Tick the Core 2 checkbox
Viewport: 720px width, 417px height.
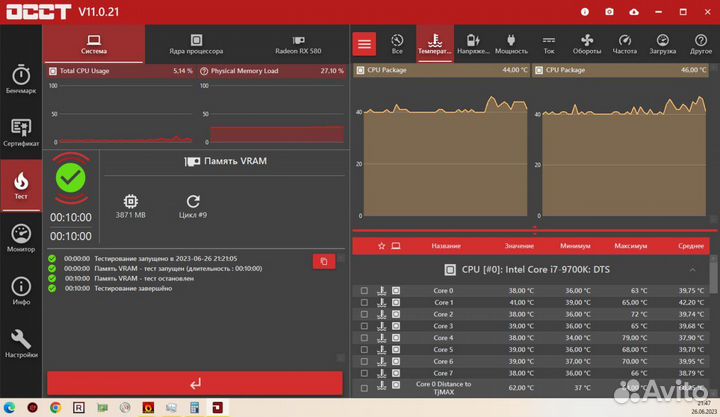364,314
